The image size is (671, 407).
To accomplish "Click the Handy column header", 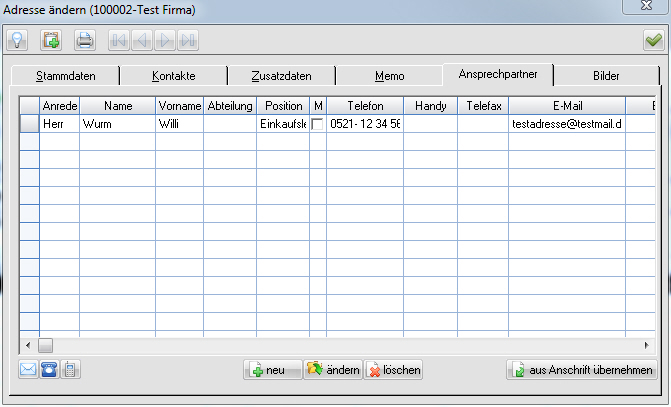I will (431, 106).
